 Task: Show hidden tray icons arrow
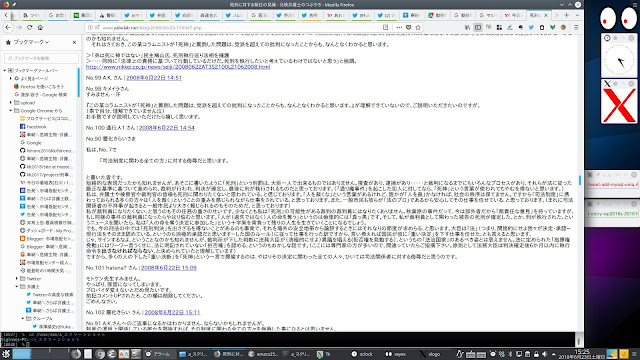553,354
